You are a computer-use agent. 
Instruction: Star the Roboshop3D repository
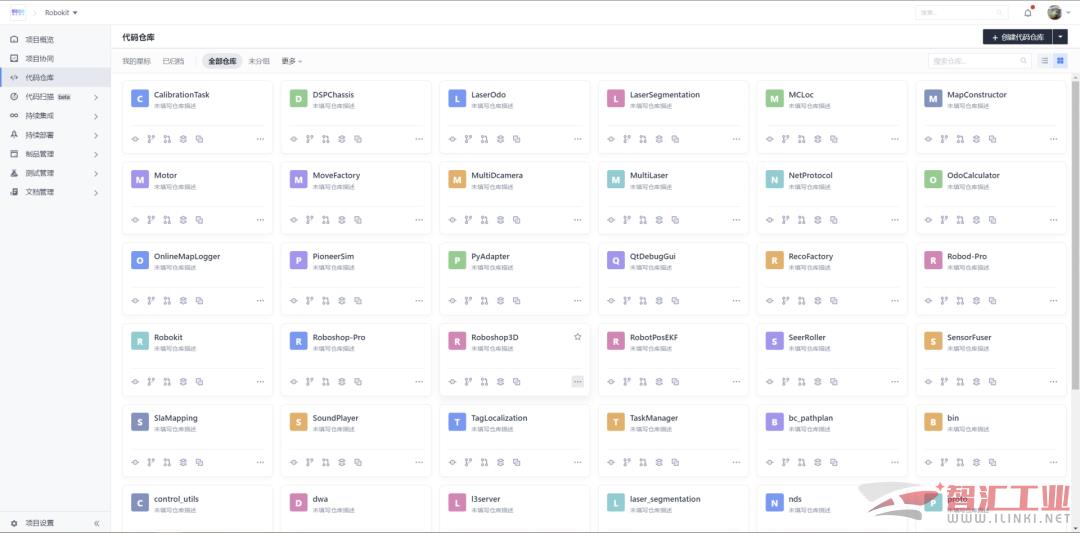[577, 337]
